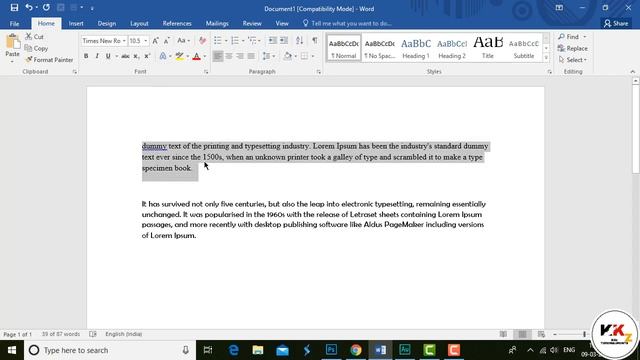This screenshot has height=360, width=640.
Task: Switch to the Layout tab
Action: coord(139,24)
